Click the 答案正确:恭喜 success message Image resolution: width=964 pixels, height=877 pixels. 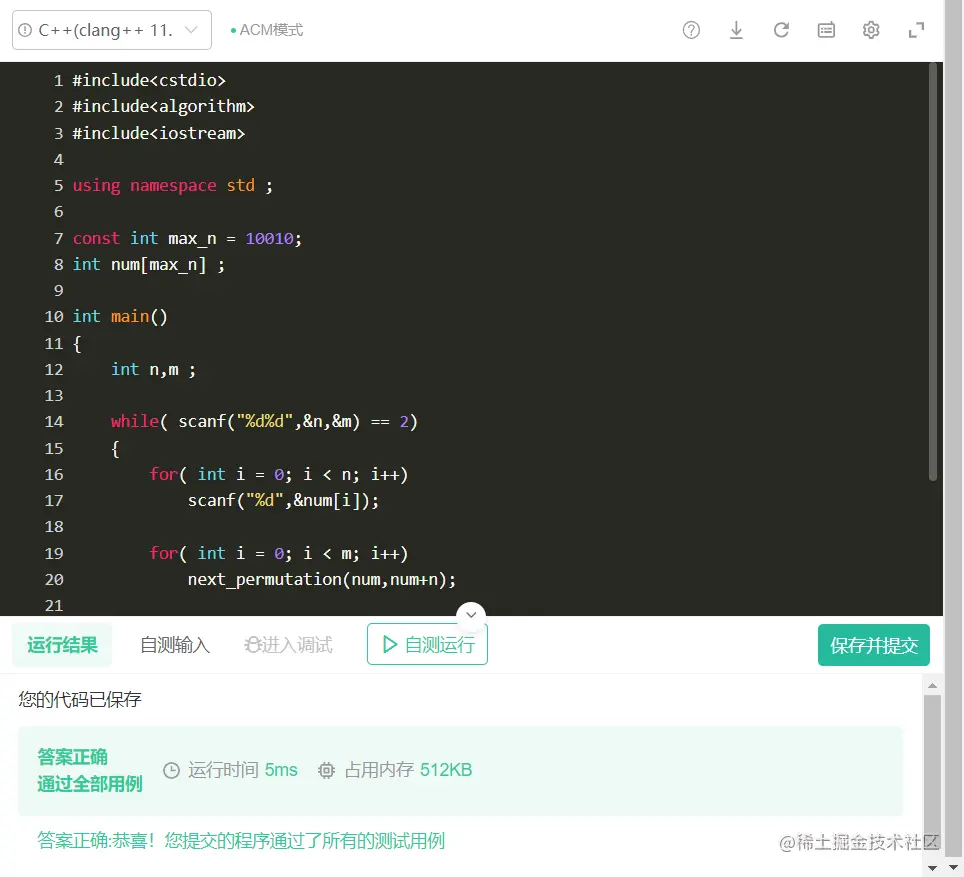click(241, 840)
